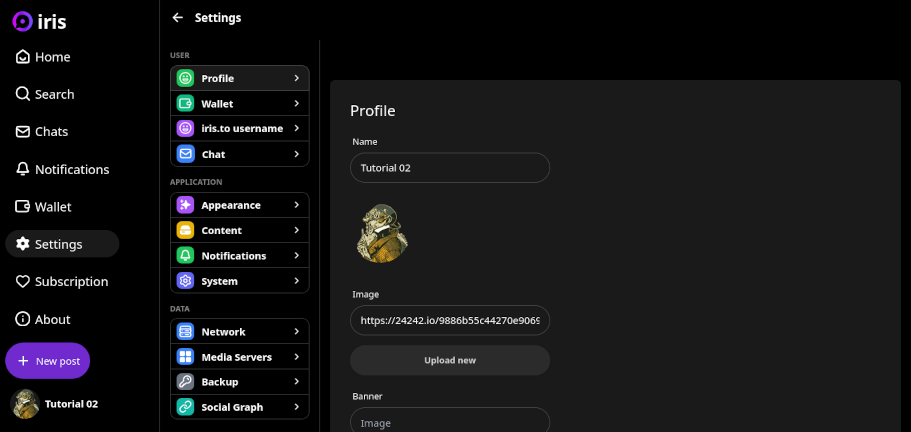Click the Upload new button
Screen dimensions: 911x432
point(450,360)
